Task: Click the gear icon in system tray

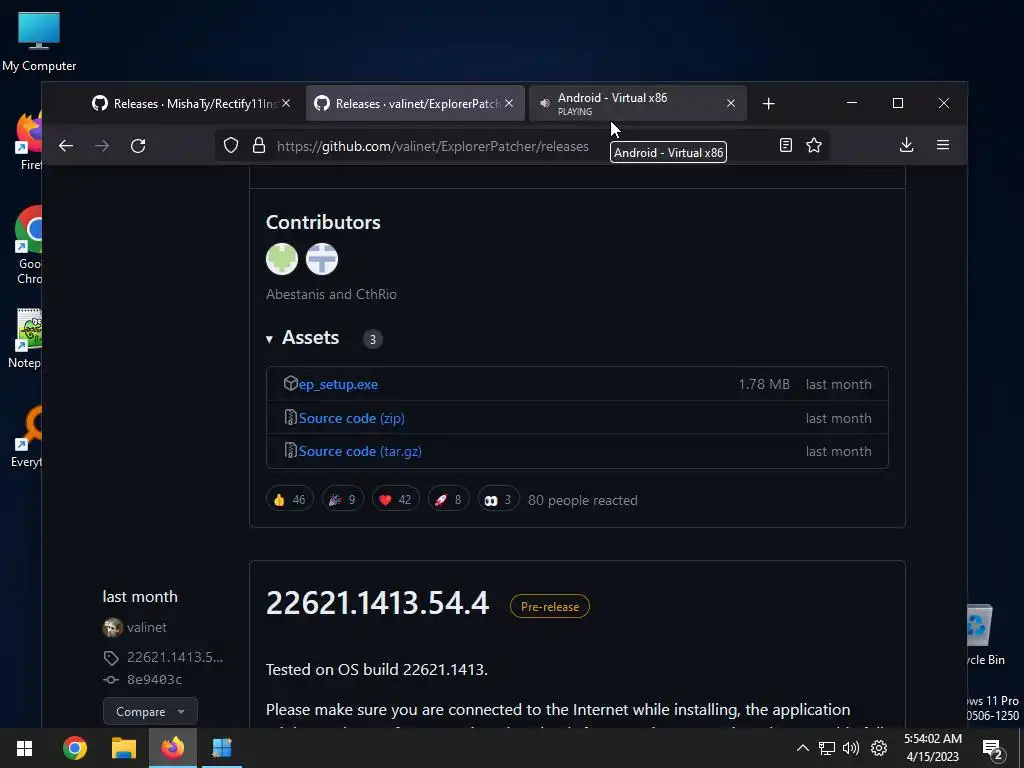Action: (x=879, y=748)
